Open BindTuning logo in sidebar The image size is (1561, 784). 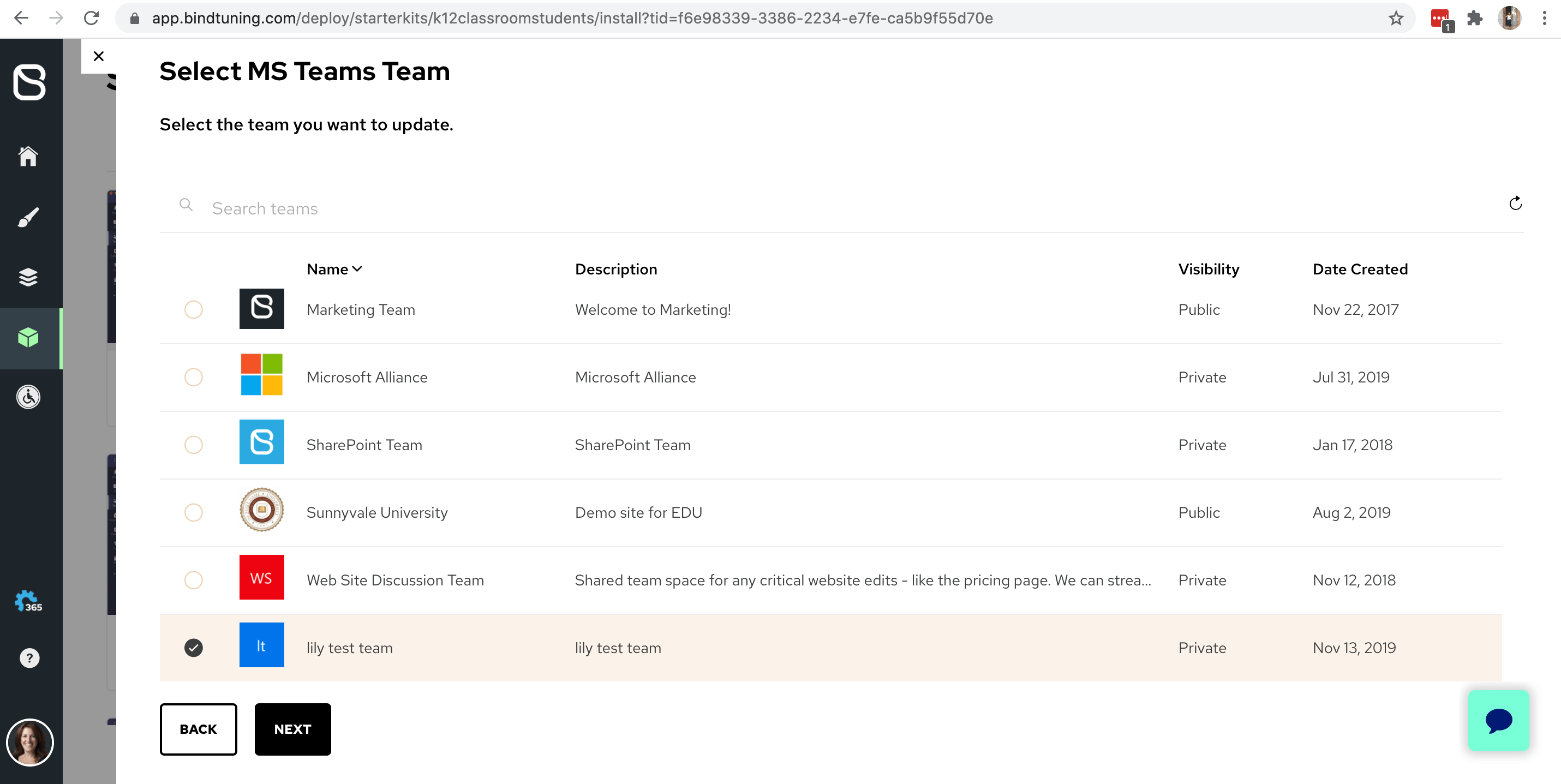pyautogui.click(x=29, y=82)
